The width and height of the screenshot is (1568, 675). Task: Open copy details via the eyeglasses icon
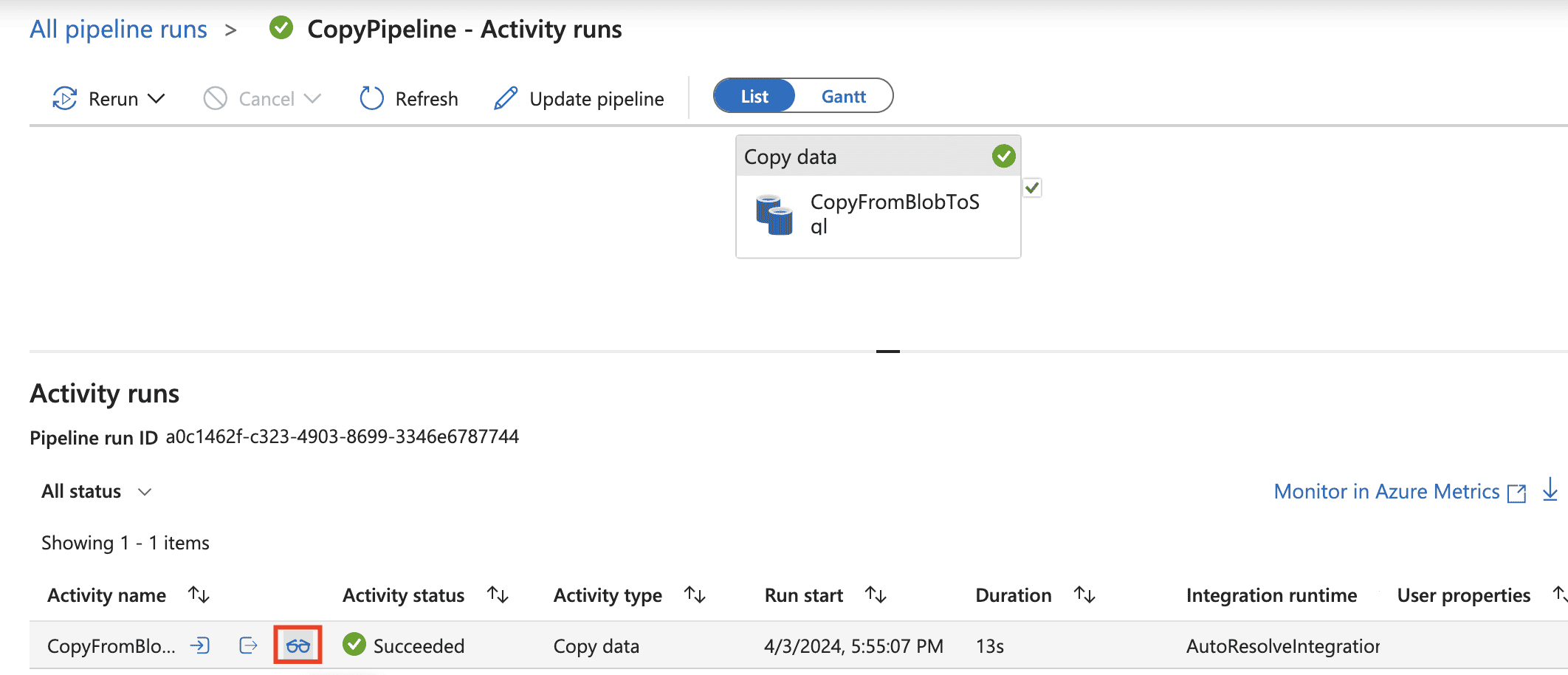298,646
